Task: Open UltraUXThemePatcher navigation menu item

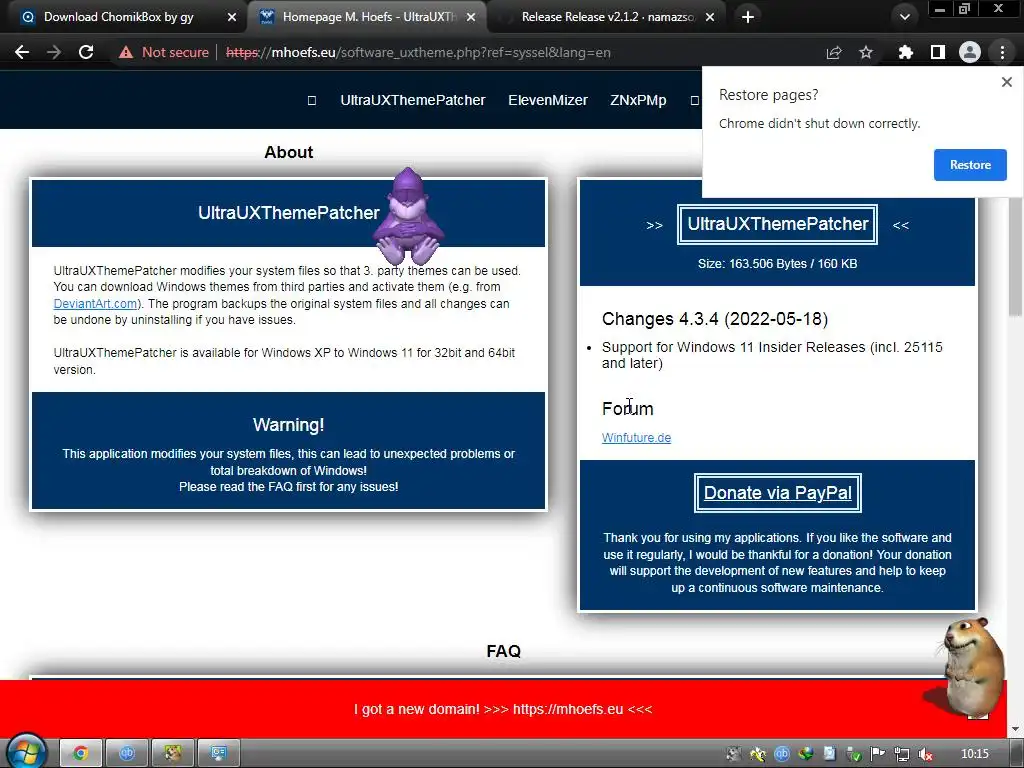Action: pyautogui.click(x=413, y=100)
